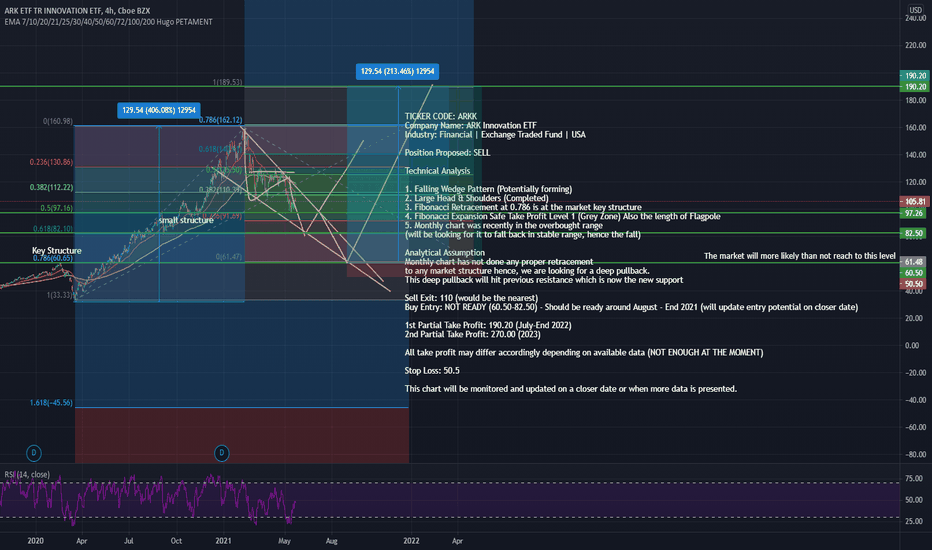Click the 1(189.53) Fibonacci level label

click(x=228, y=82)
